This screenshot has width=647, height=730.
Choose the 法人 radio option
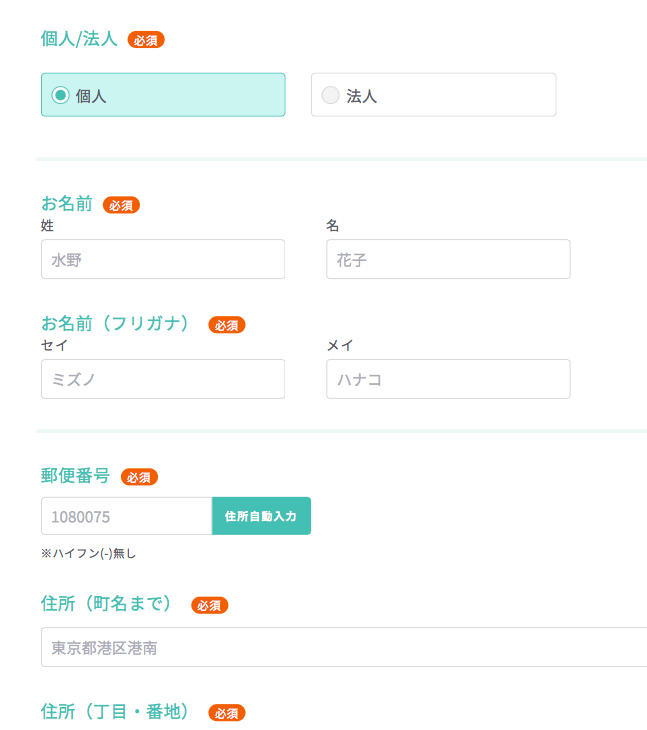coord(330,95)
